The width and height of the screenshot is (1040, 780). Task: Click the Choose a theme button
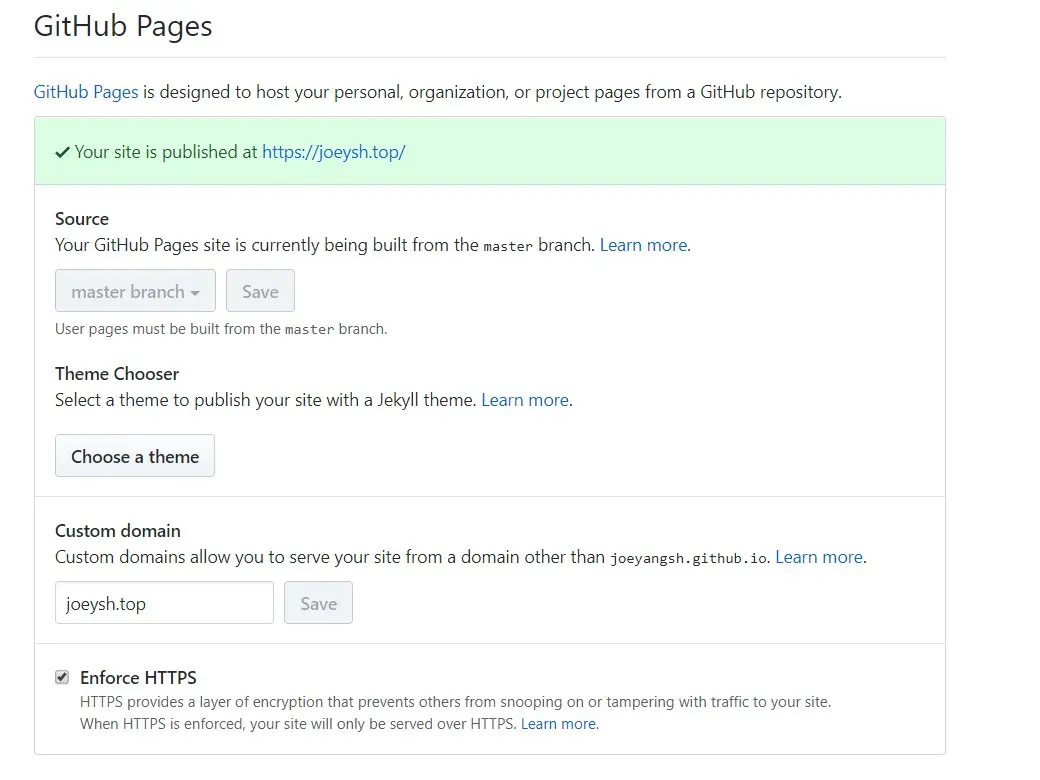pos(135,456)
